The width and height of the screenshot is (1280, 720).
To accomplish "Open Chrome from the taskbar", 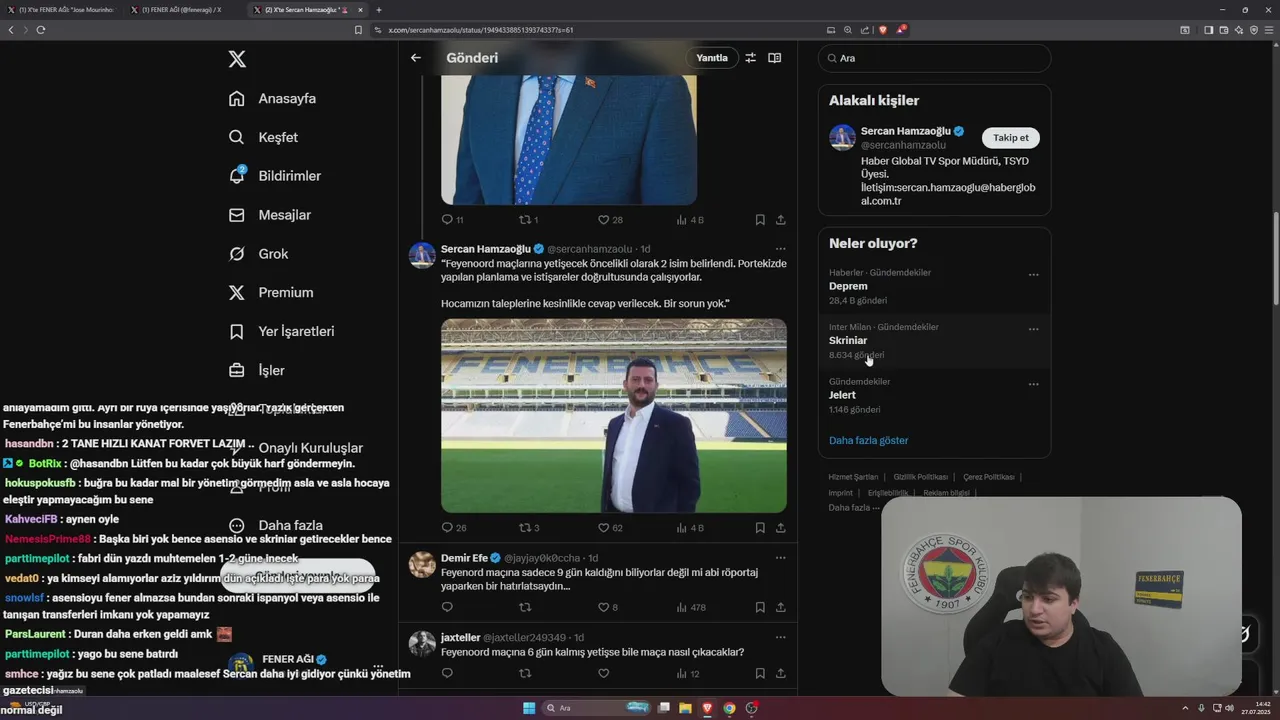I will pos(729,708).
